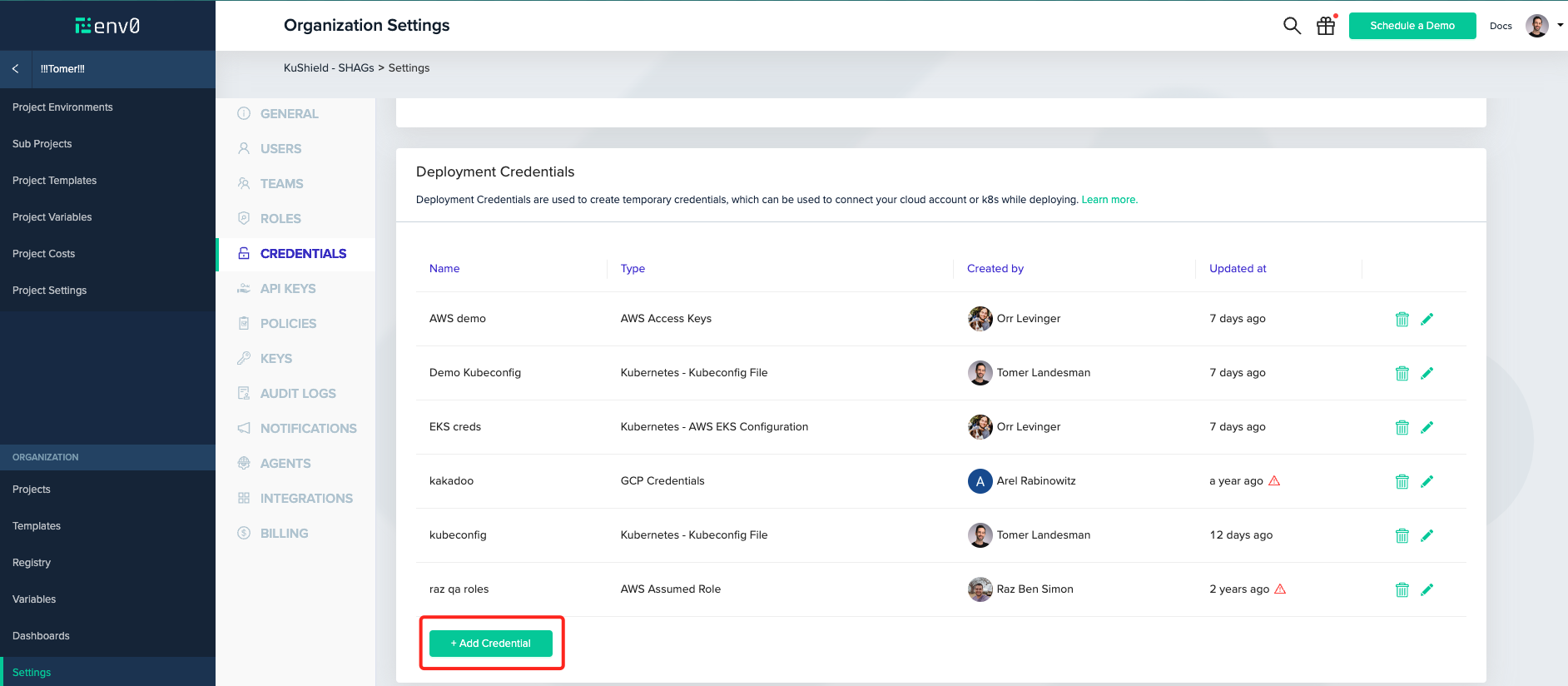The width and height of the screenshot is (1568, 686).
Task: Delete the AWS demo credential
Action: 1402,319
